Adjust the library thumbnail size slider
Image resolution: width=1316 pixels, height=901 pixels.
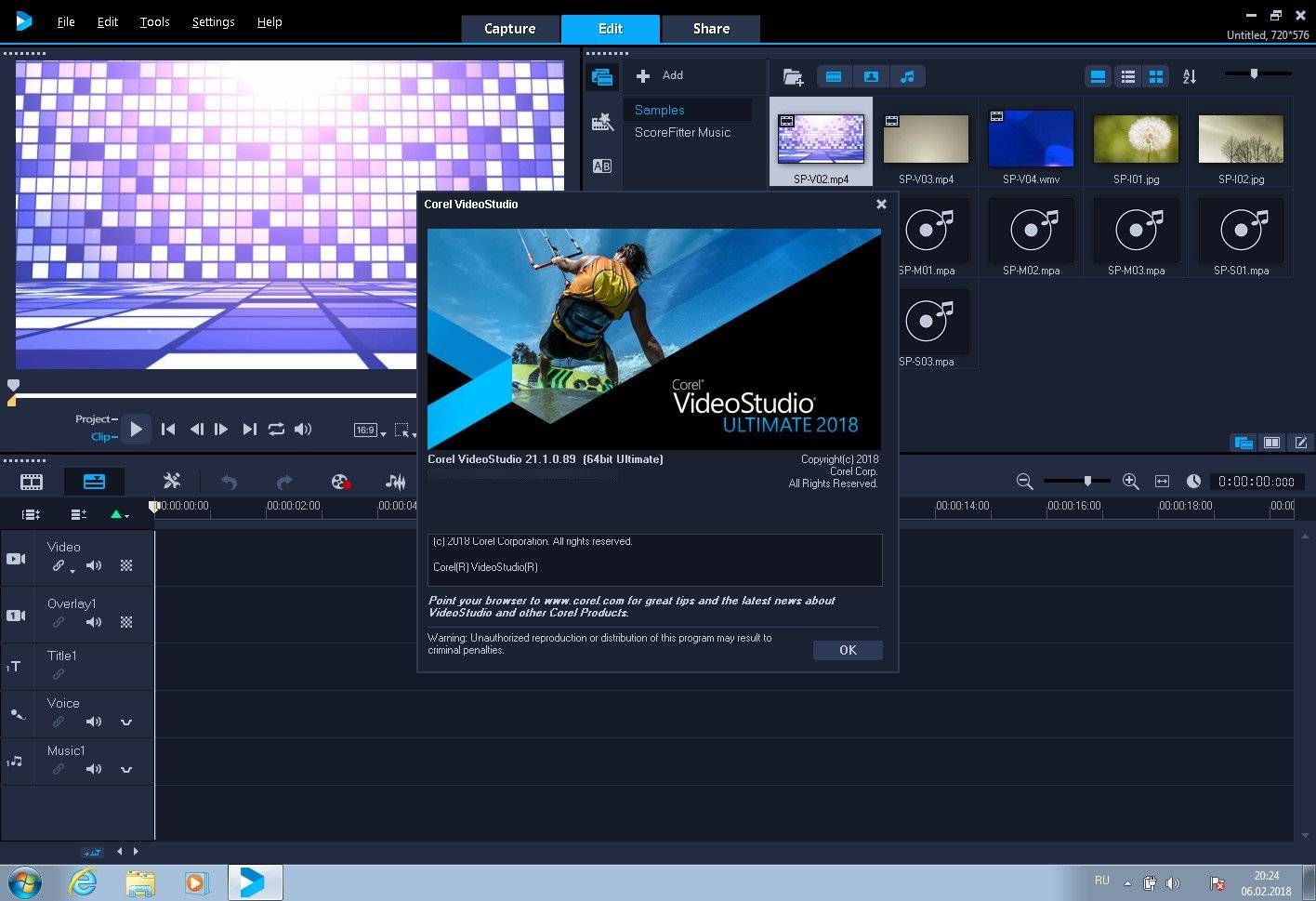click(x=1254, y=74)
